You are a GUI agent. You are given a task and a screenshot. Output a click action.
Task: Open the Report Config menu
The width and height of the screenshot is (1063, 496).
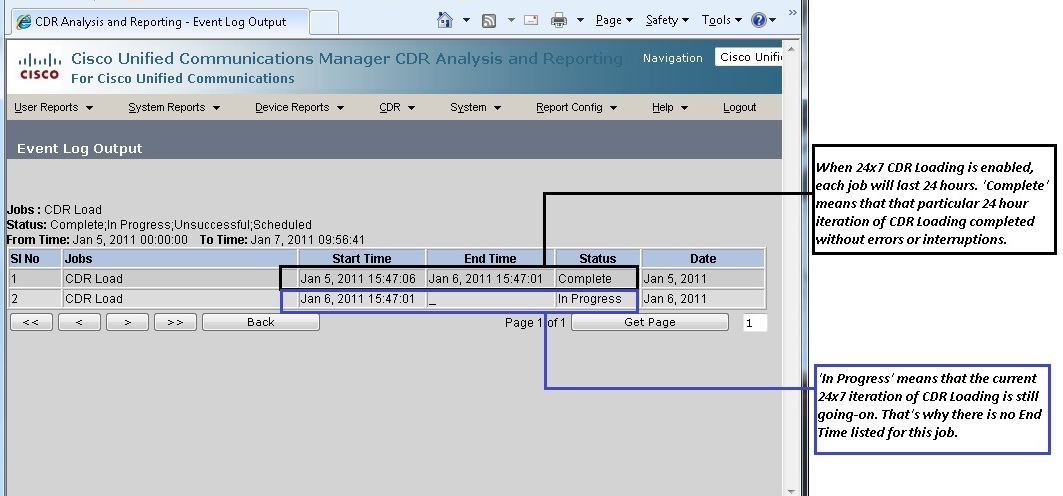(x=576, y=107)
